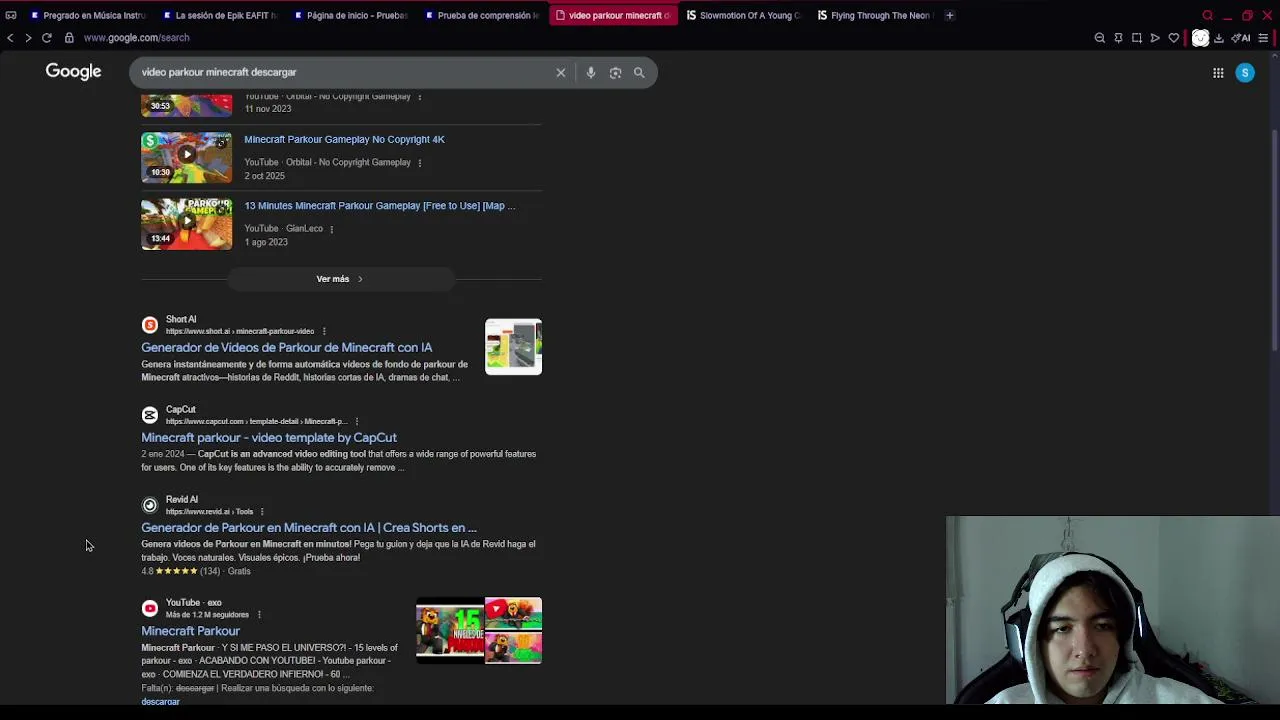
Task: Search by image with Google Lens
Action: (615, 72)
